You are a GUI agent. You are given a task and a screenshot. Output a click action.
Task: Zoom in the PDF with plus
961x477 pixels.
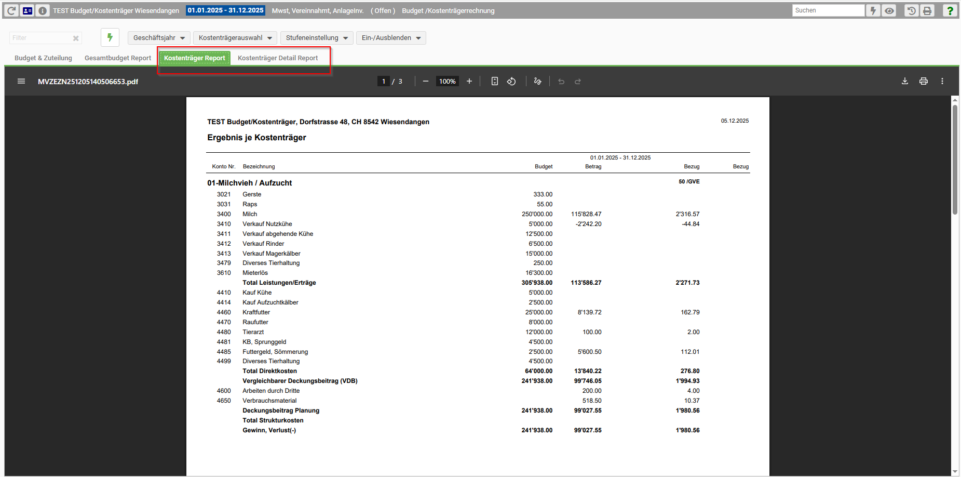469,81
